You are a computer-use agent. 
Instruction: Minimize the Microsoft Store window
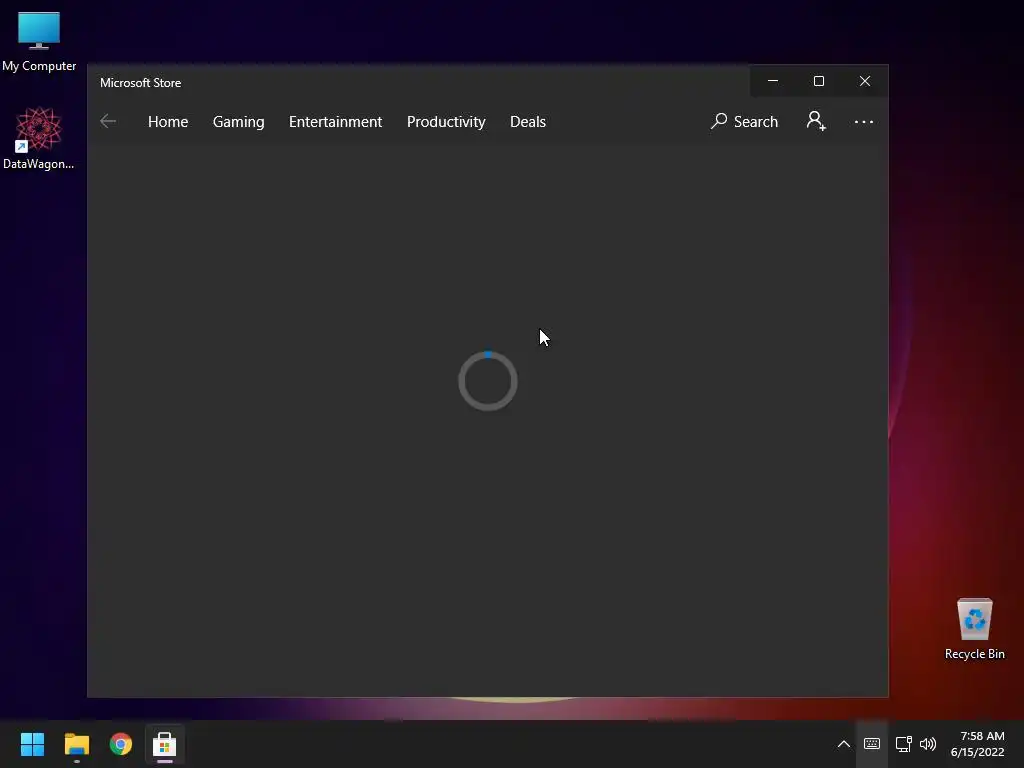tap(773, 81)
